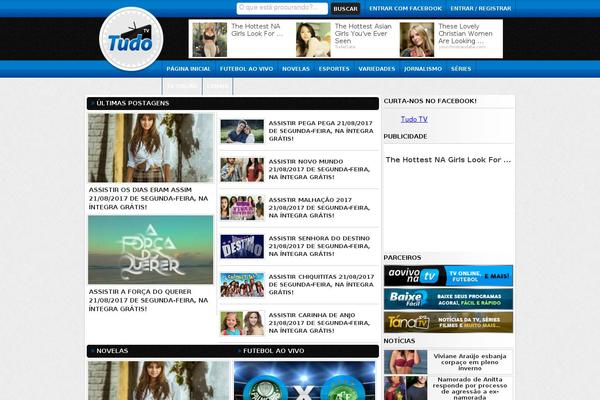Select Esportes menu item
Image resolution: width=600 pixels, height=400 pixels.
pyautogui.click(x=334, y=69)
